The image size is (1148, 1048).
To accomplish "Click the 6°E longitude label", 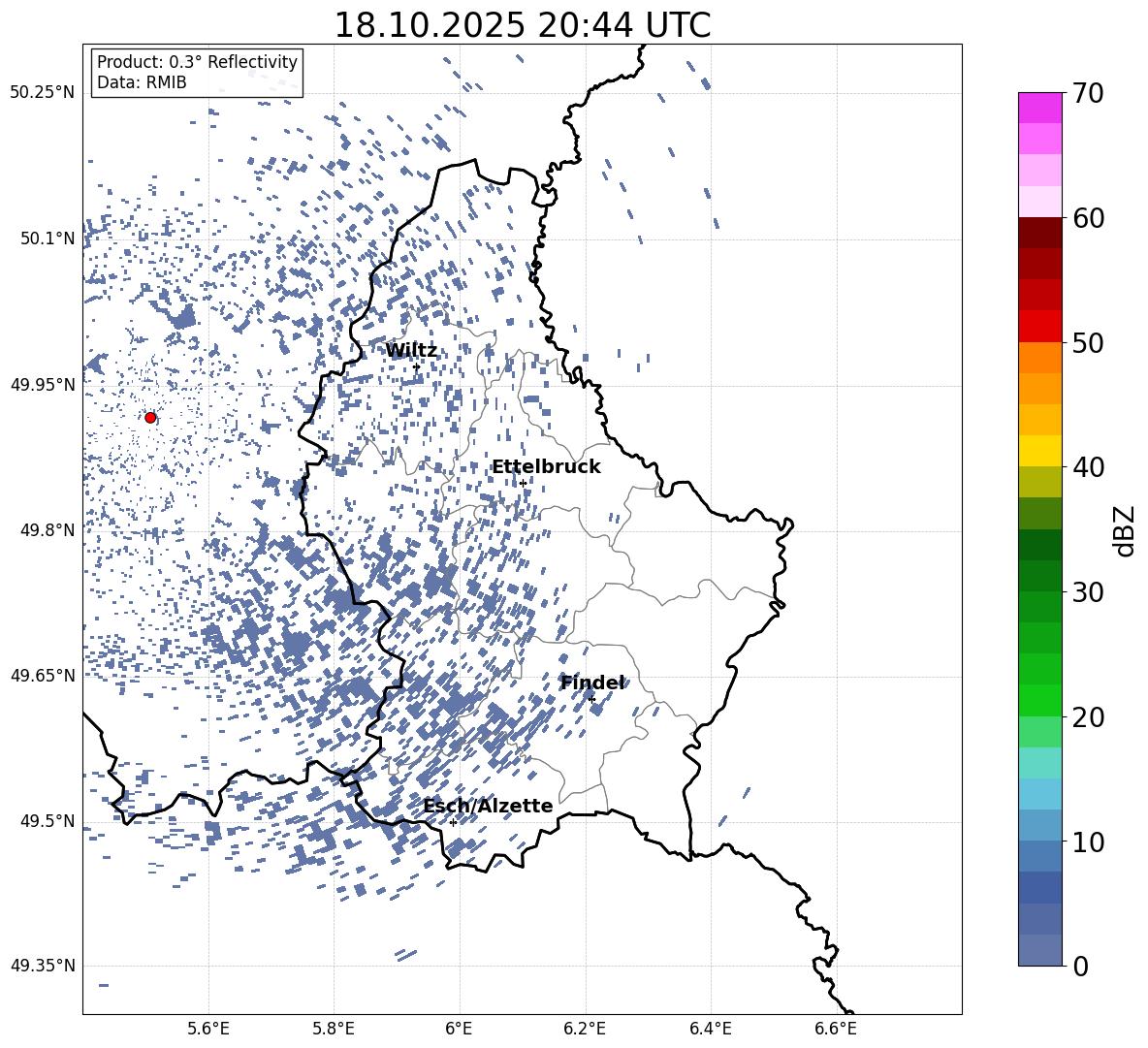I will (459, 1029).
